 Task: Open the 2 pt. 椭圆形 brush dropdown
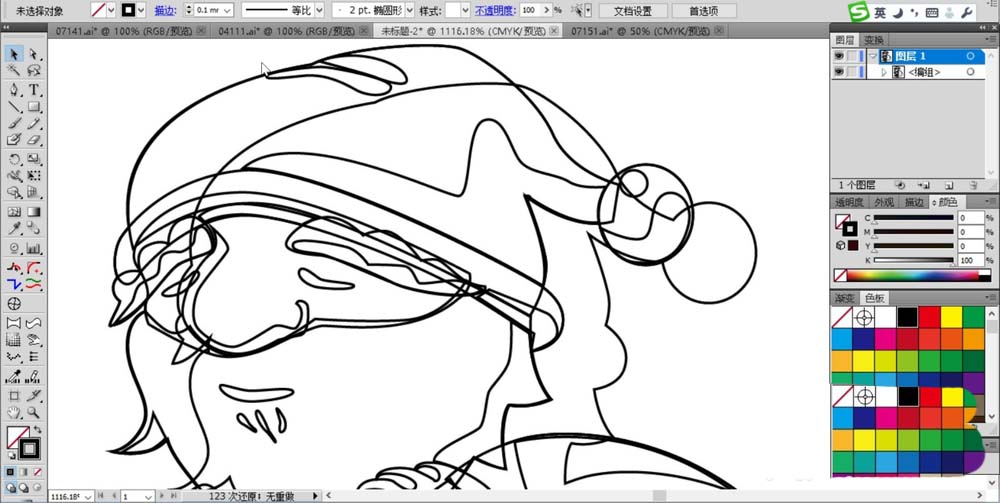tap(409, 10)
